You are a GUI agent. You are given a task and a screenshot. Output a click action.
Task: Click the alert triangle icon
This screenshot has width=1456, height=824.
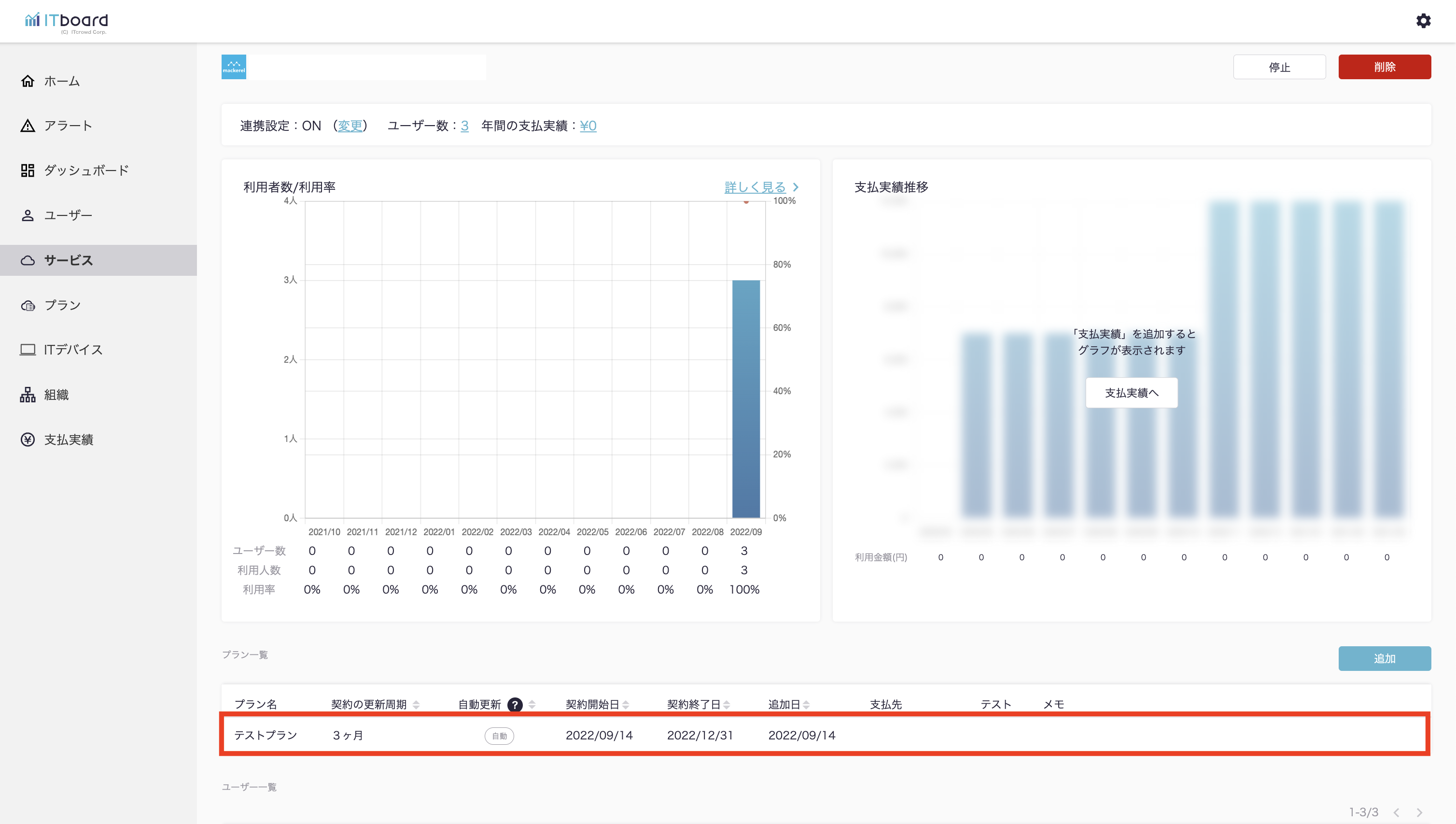[28, 126]
